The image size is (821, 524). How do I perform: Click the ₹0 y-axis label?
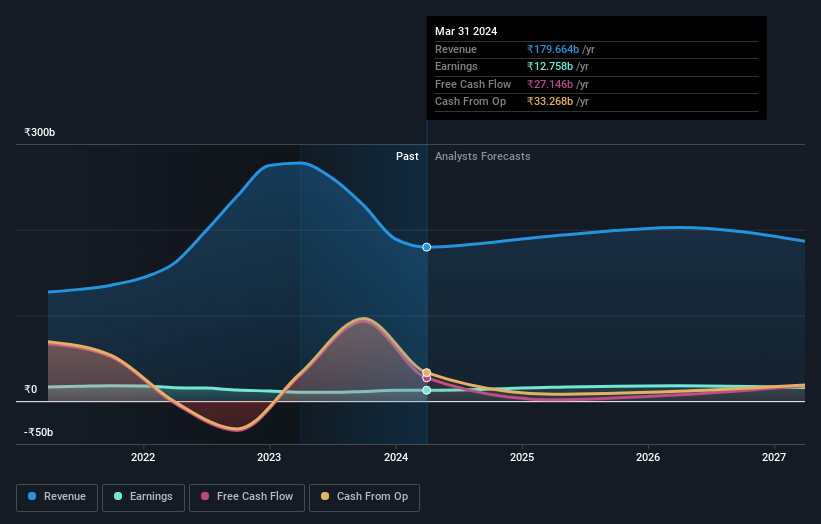click(x=30, y=389)
